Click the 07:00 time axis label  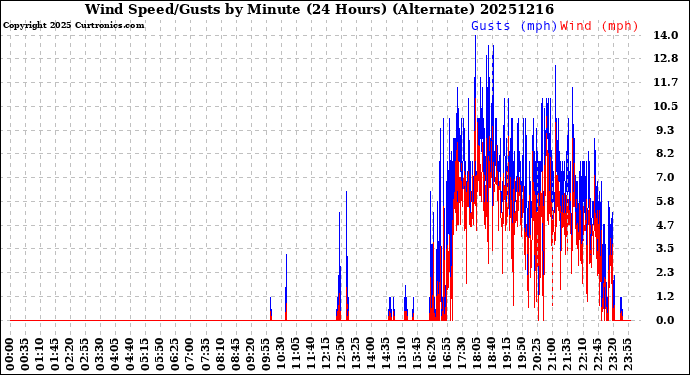[190, 355]
